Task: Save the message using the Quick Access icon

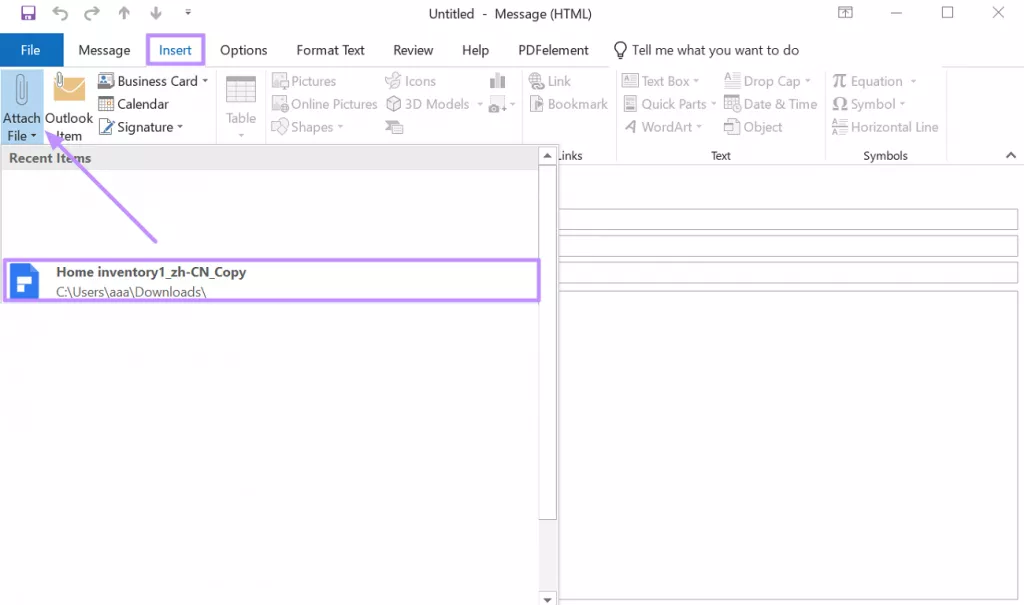Action: tap(27, 13)
